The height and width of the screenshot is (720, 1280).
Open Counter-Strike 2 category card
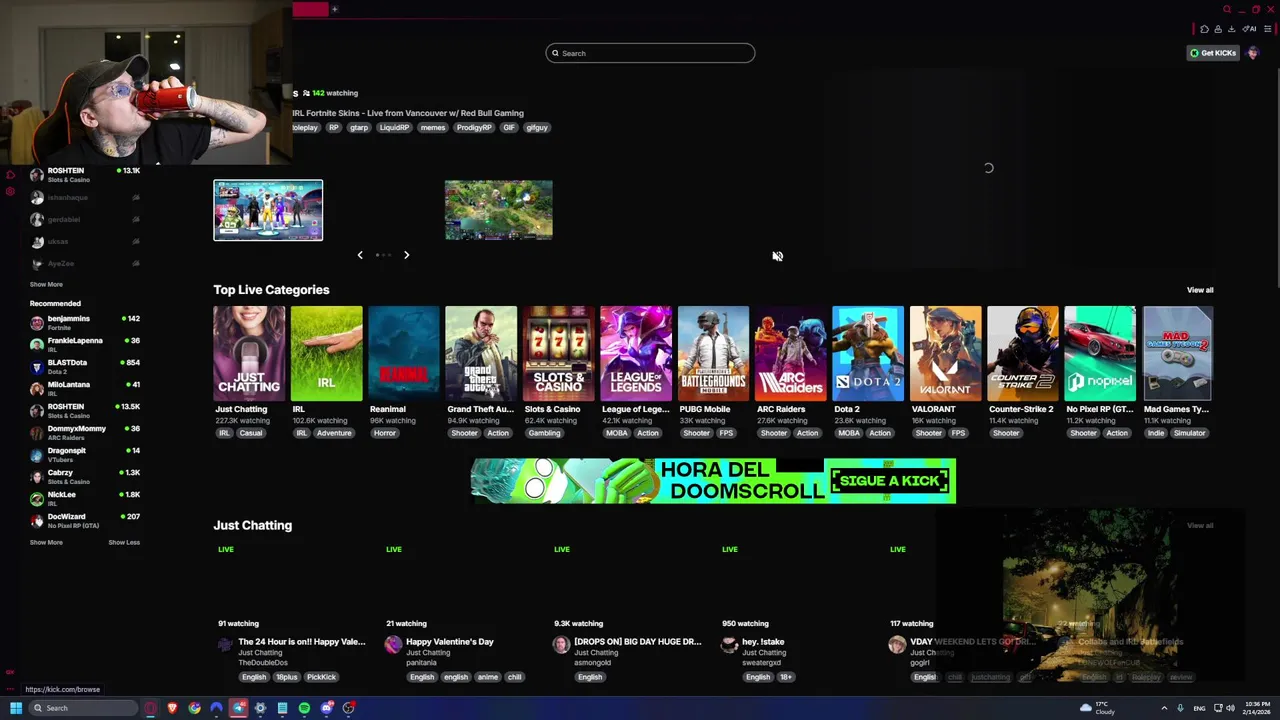click(1023, 354)
